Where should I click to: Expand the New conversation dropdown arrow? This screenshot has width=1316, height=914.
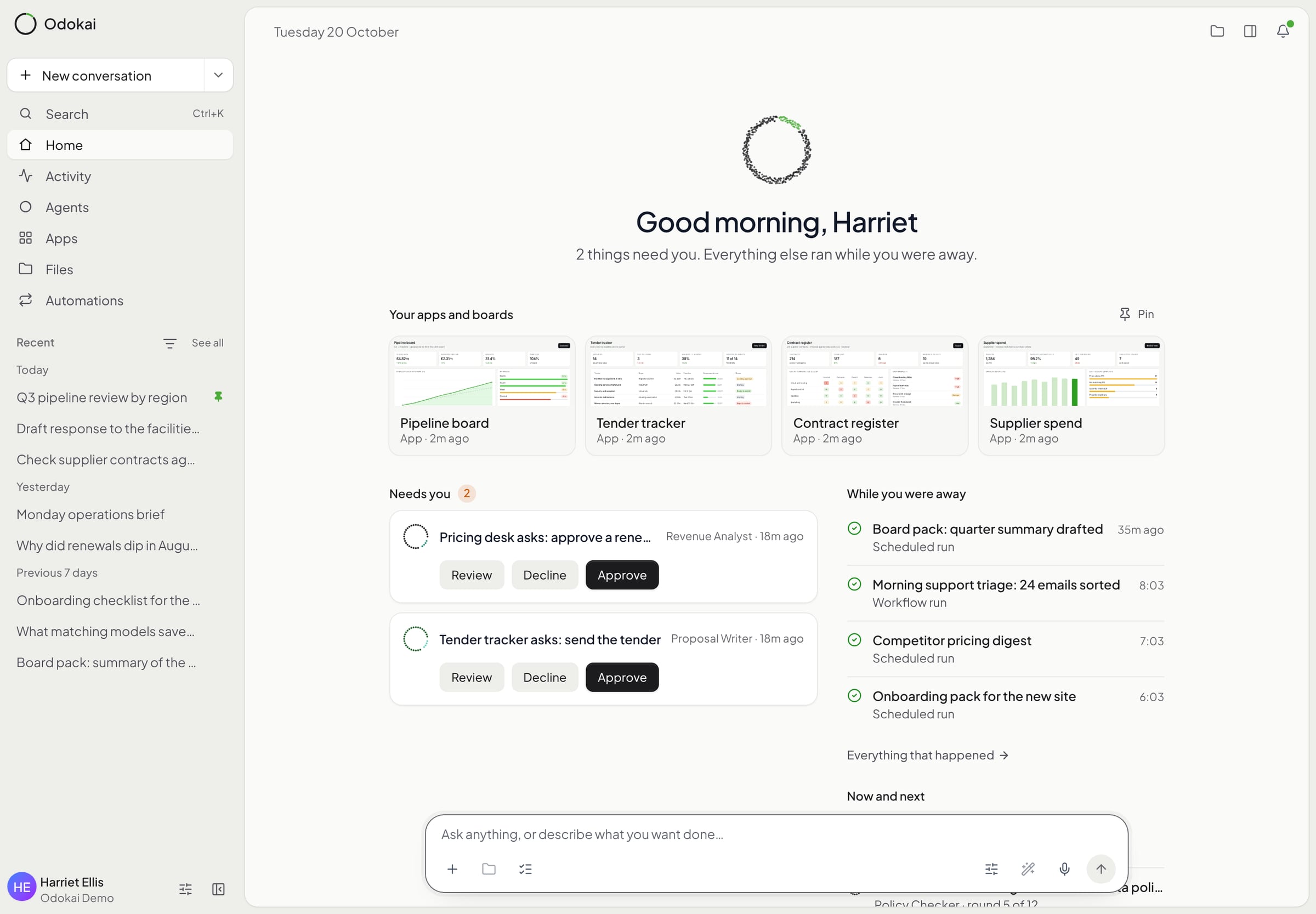(x=218, y=75)
